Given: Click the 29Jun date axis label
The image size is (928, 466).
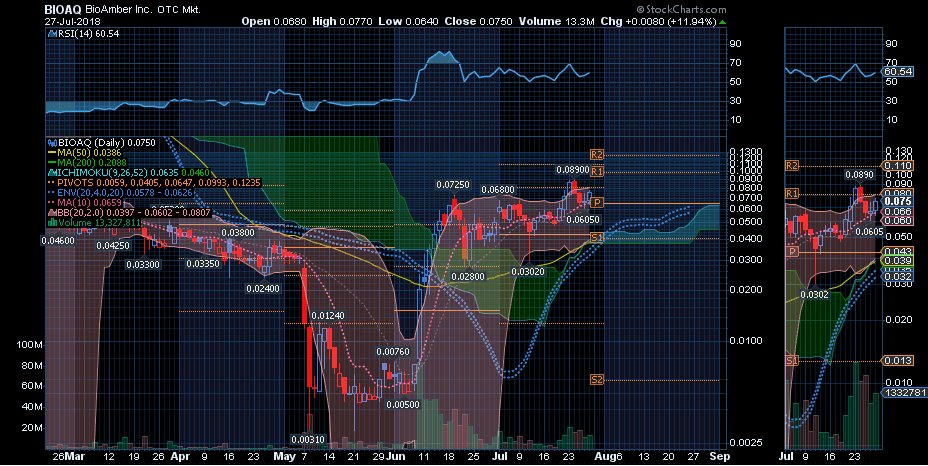Looking at the screenshot, I should click(389, 457).
